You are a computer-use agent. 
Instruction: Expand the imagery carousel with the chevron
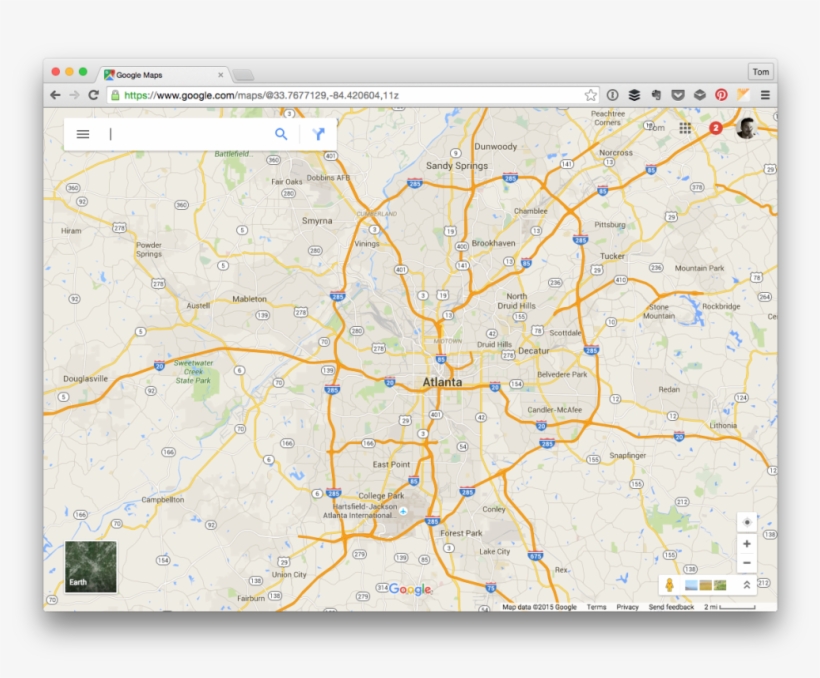746,584
